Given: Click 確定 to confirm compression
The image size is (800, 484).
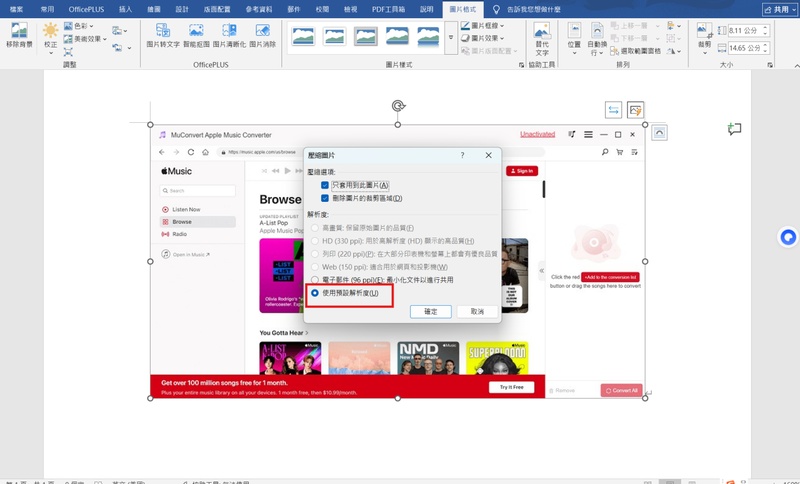Looking at the screenshot, I should tap(431, 312).
